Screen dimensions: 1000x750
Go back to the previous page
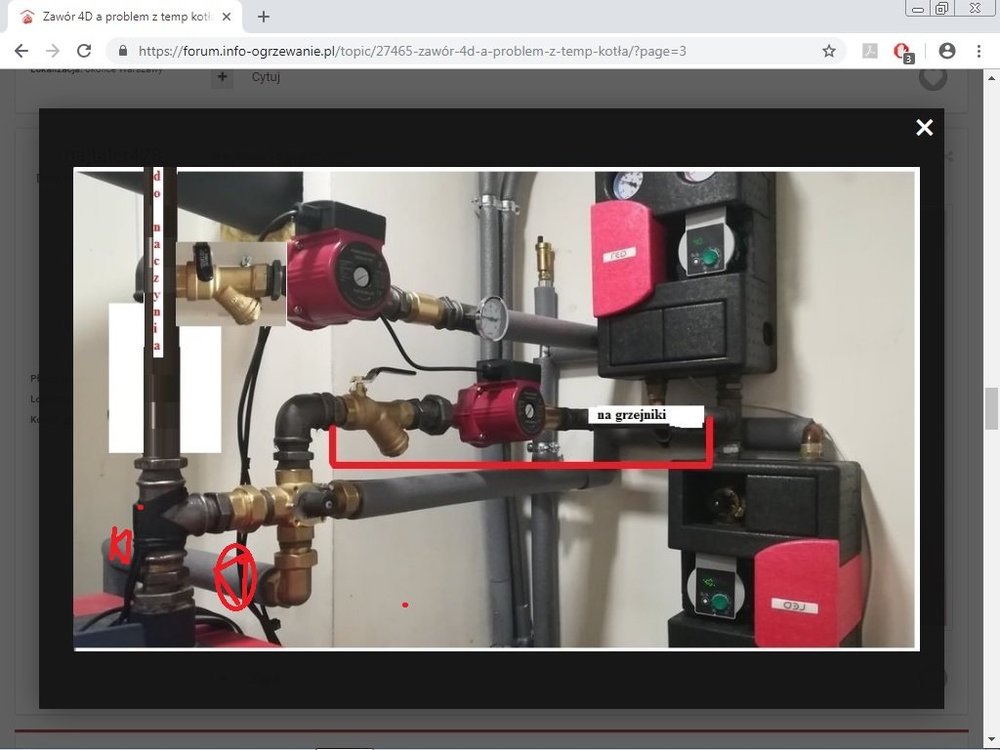[x=22, y=51]
